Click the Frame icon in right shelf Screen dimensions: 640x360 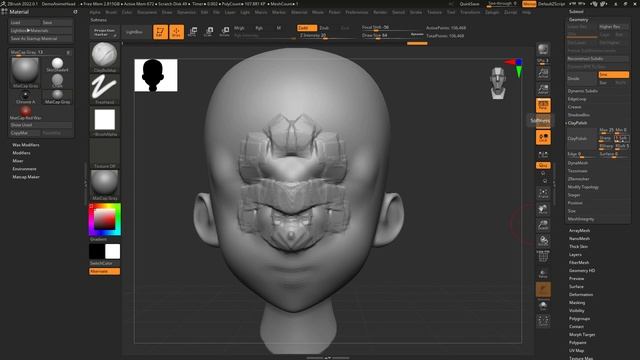pos(543,193)
